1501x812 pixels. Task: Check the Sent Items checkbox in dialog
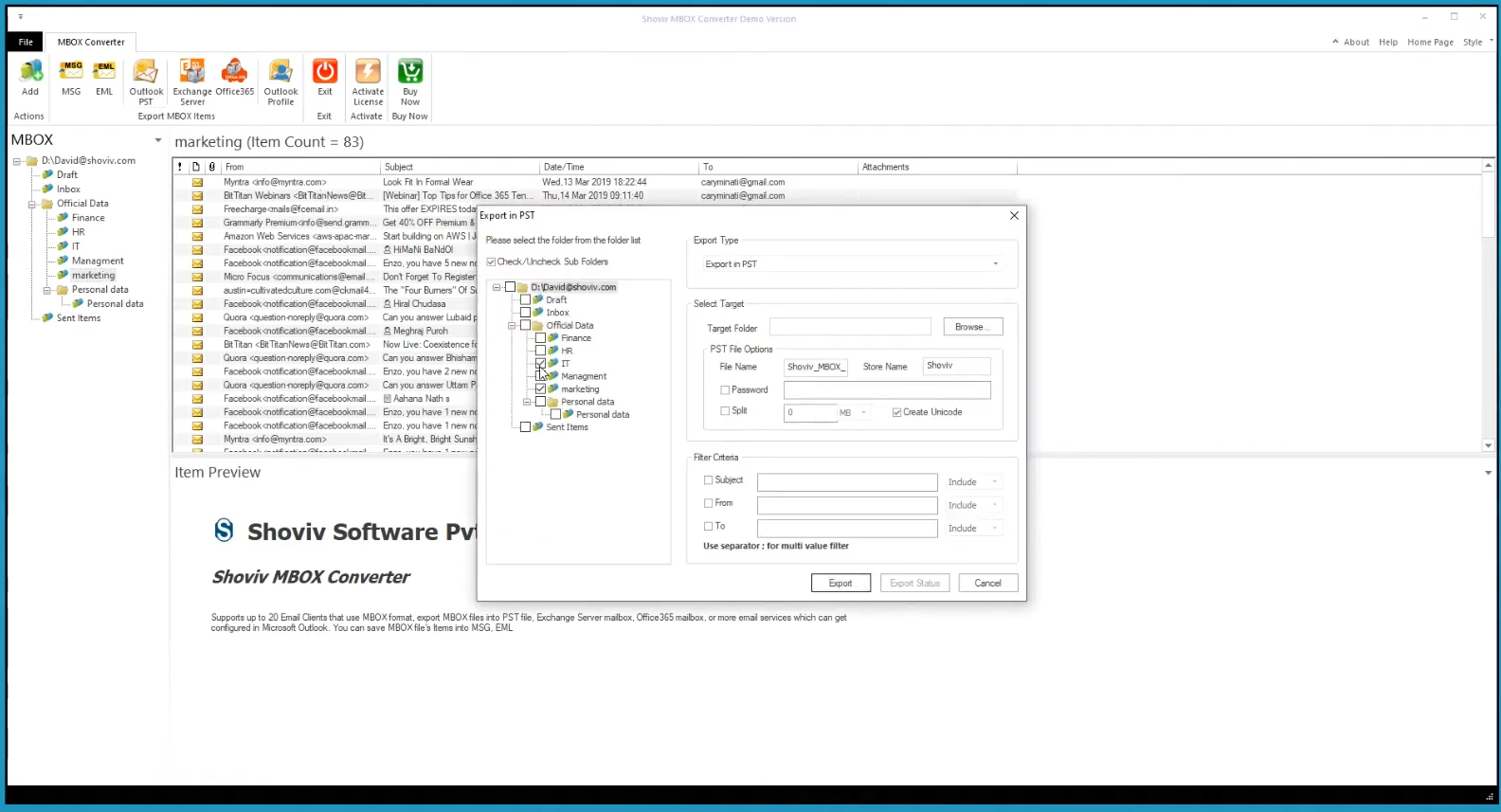525,427
